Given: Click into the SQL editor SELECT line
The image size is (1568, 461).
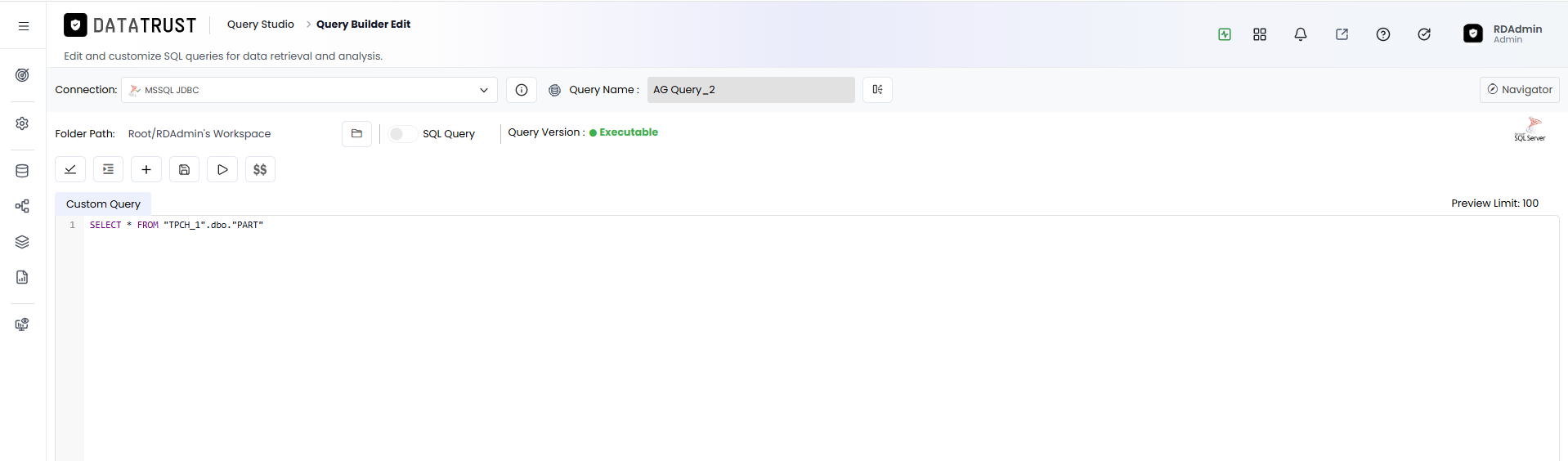Looking at the screenshot, I should point(177,225).
